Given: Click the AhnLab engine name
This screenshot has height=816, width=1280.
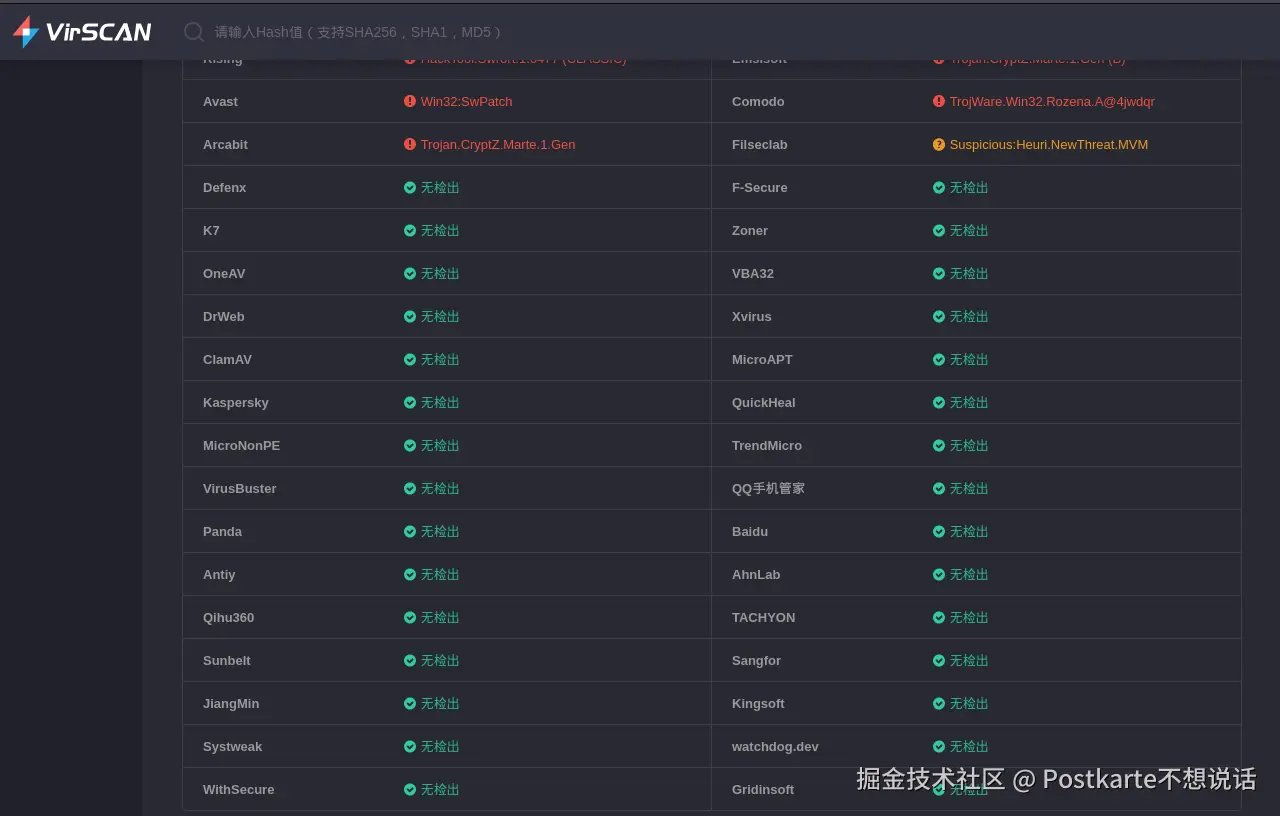Looking at the screenshot, I should click(756, 575).
